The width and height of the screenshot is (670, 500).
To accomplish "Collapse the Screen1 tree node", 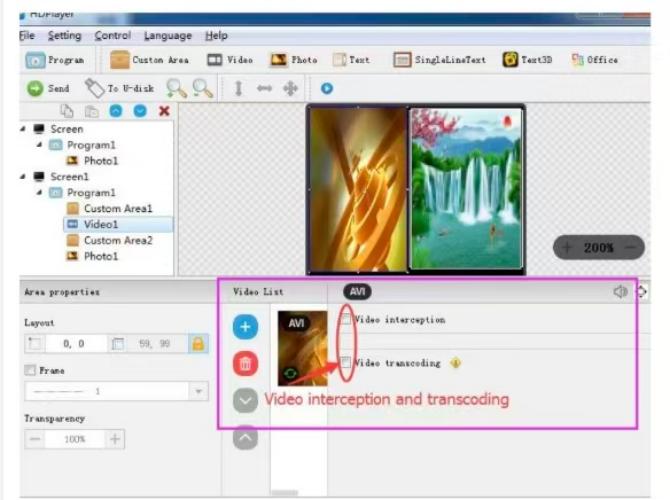I will (x=24, y=177).
